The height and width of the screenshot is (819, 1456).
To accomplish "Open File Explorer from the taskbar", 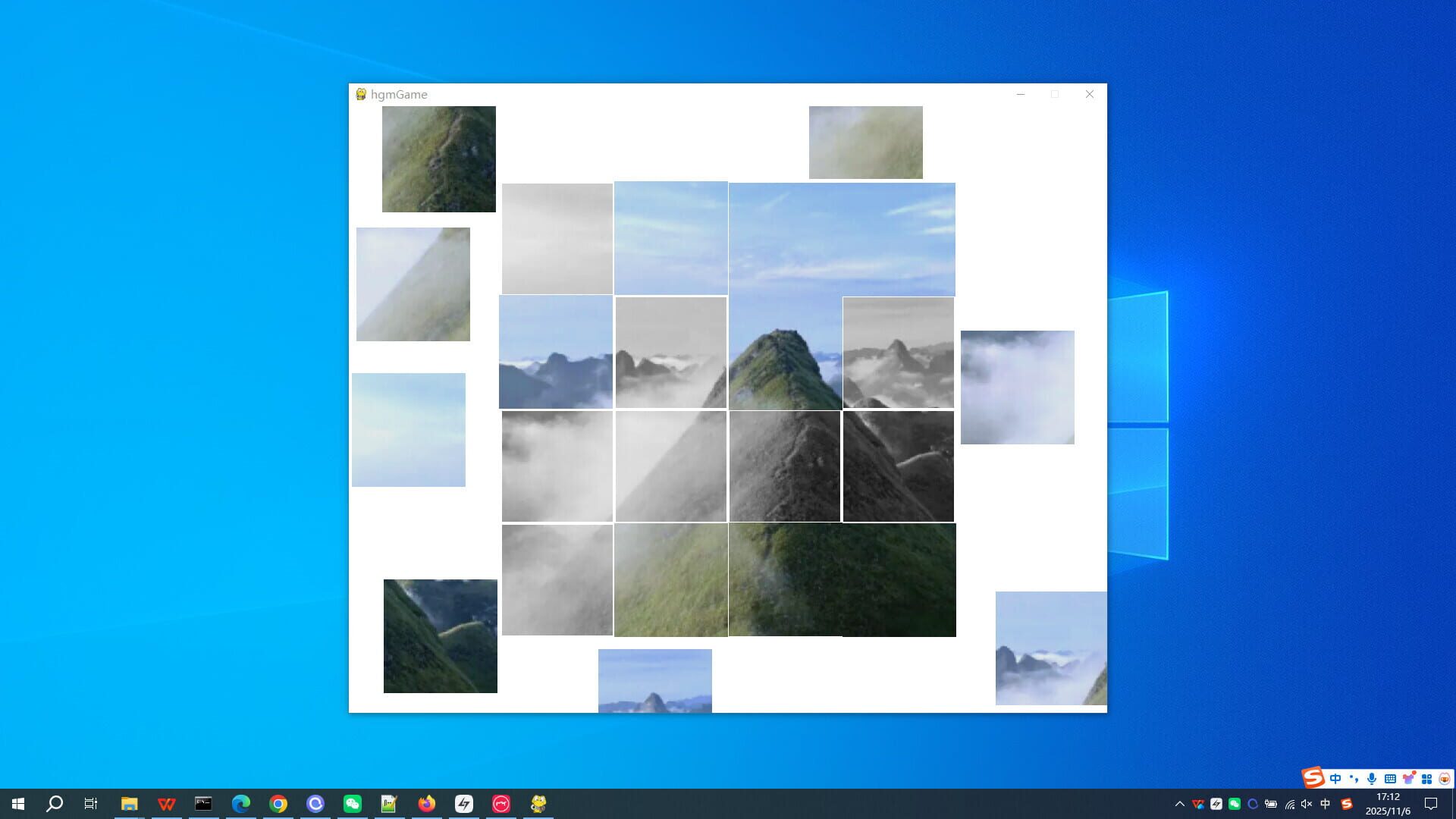I will coord(130,804).
